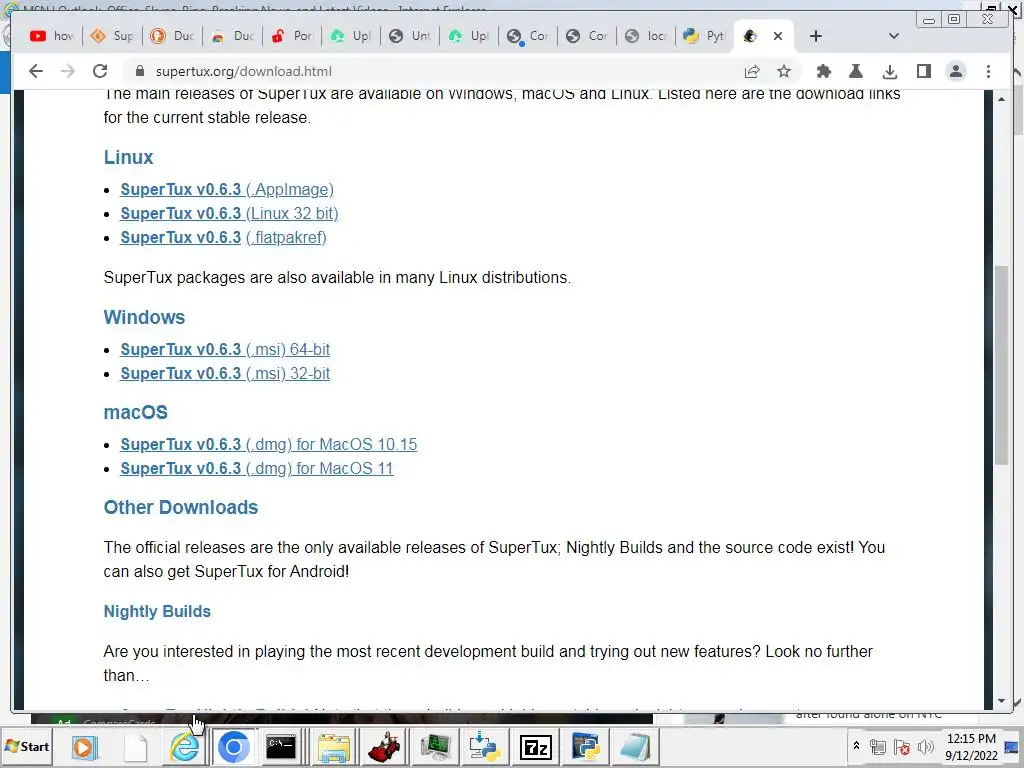Open the profile avatar menu
Image resolution: width=1024 pixels, height=768 pixels.
(x=956, y=71)
